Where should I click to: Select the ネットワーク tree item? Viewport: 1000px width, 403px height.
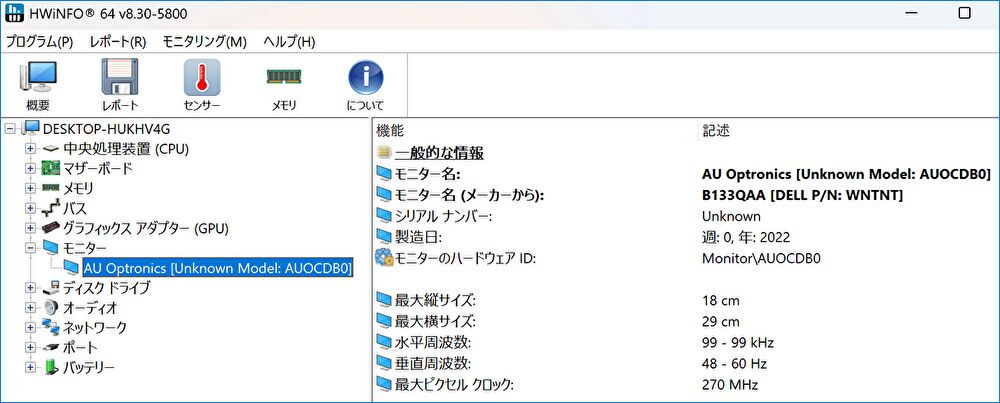coord(94,327)
